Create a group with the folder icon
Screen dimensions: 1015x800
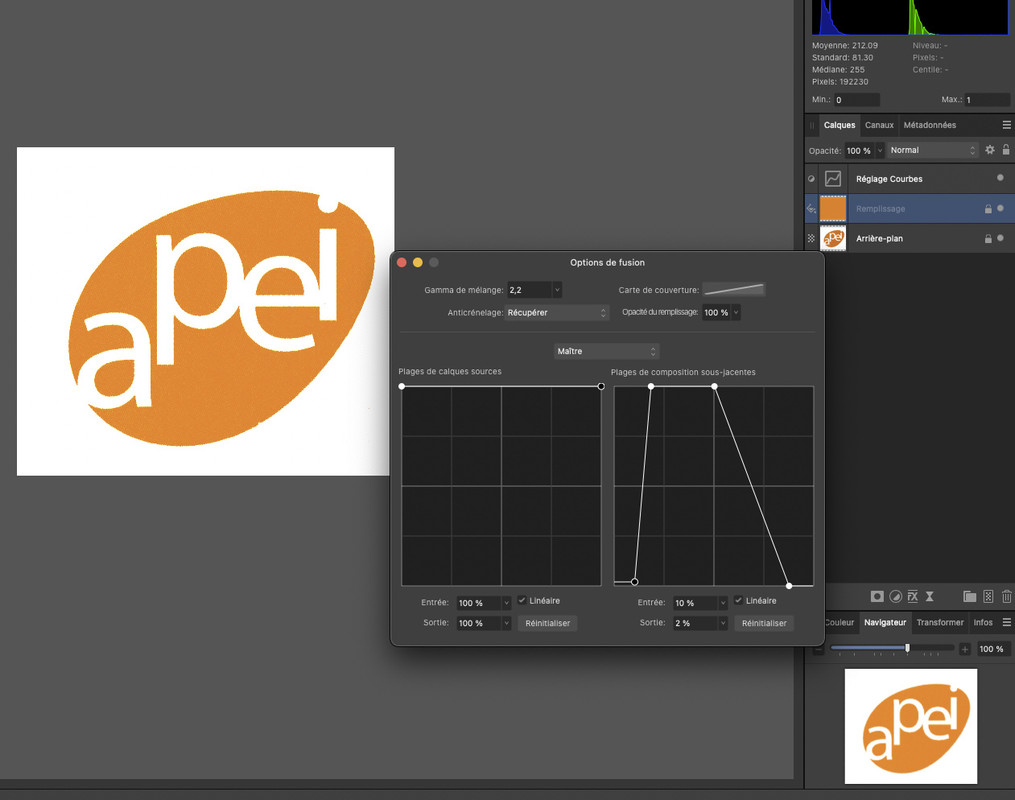[x=969, y=596]
